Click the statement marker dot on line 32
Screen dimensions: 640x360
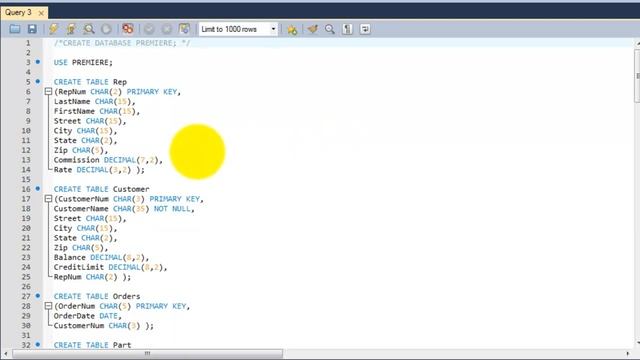pos(38,344)
